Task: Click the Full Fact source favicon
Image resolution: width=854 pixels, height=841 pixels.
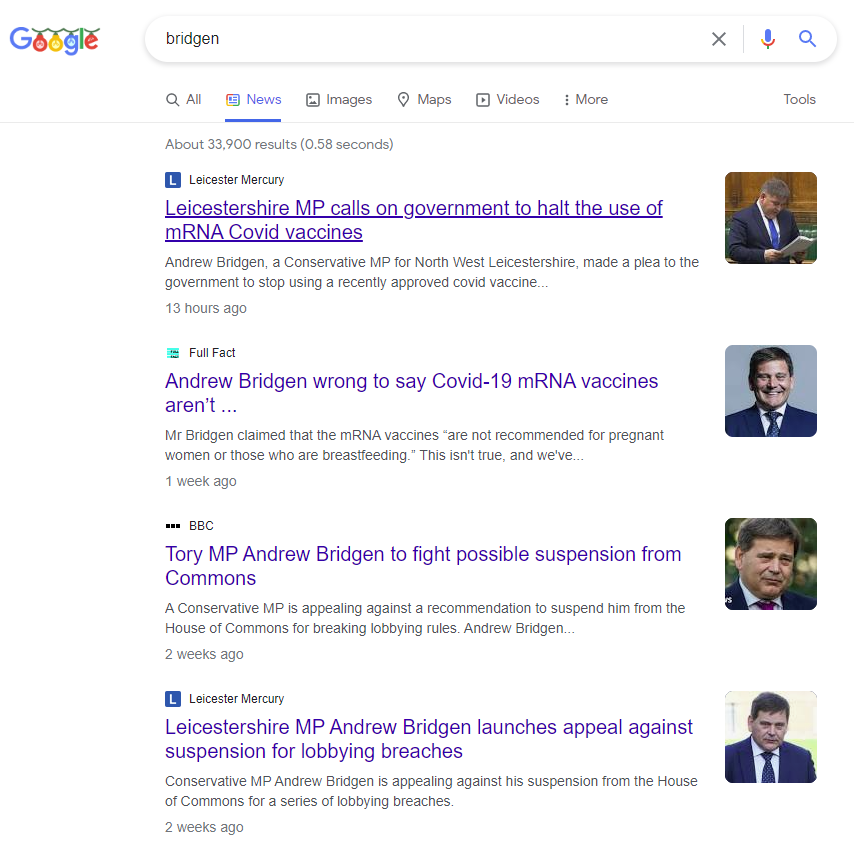Action: [173, 353]
